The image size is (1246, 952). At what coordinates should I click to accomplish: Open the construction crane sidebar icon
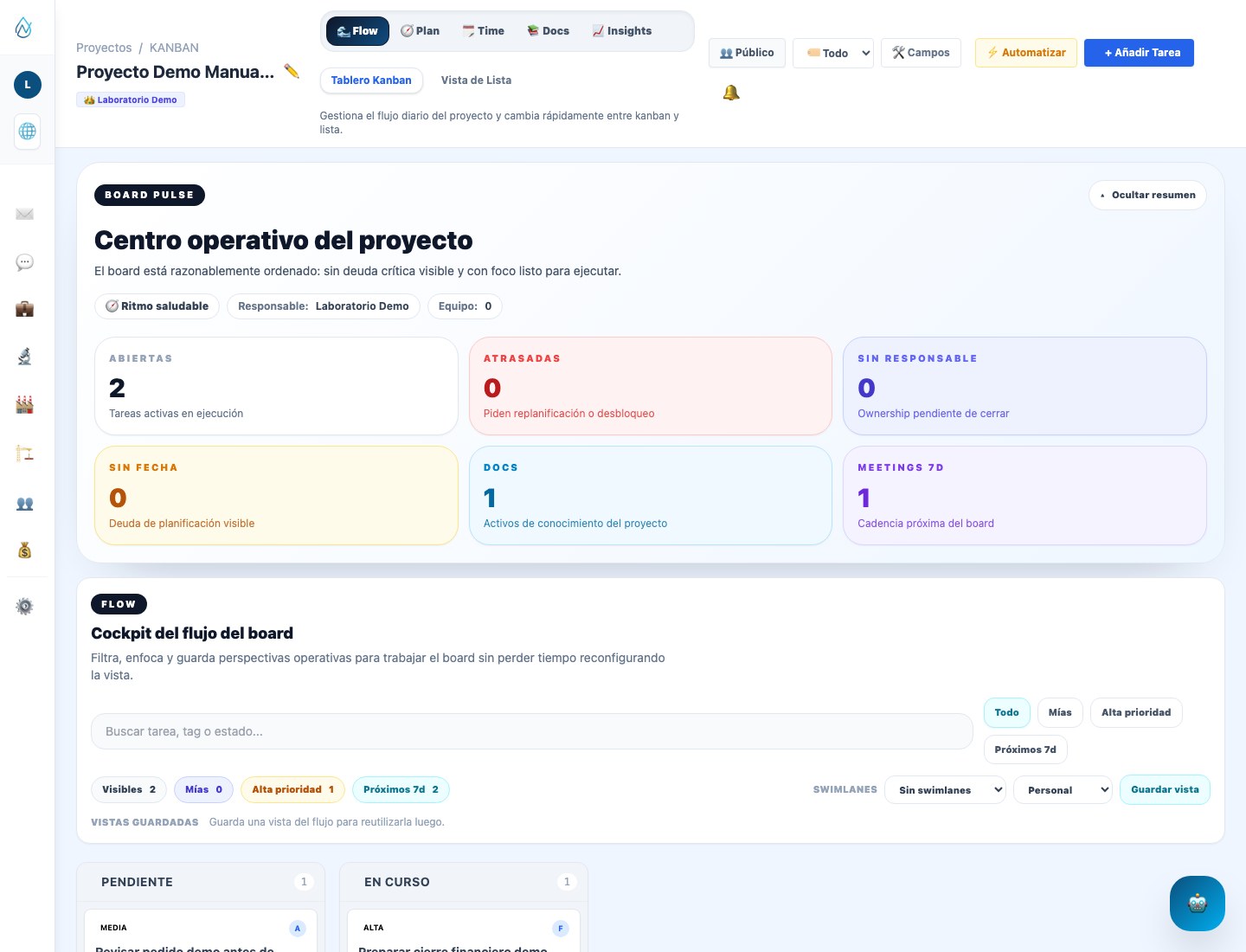pyautogui.click(x=25, y=453)
